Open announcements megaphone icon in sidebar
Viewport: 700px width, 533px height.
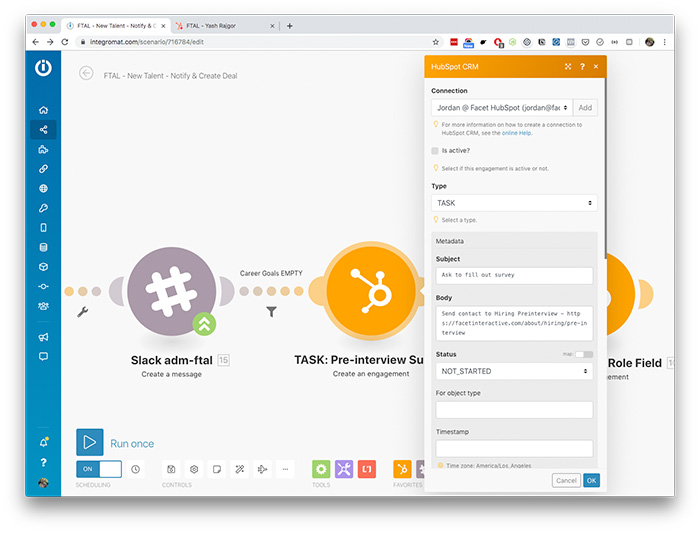43,337
